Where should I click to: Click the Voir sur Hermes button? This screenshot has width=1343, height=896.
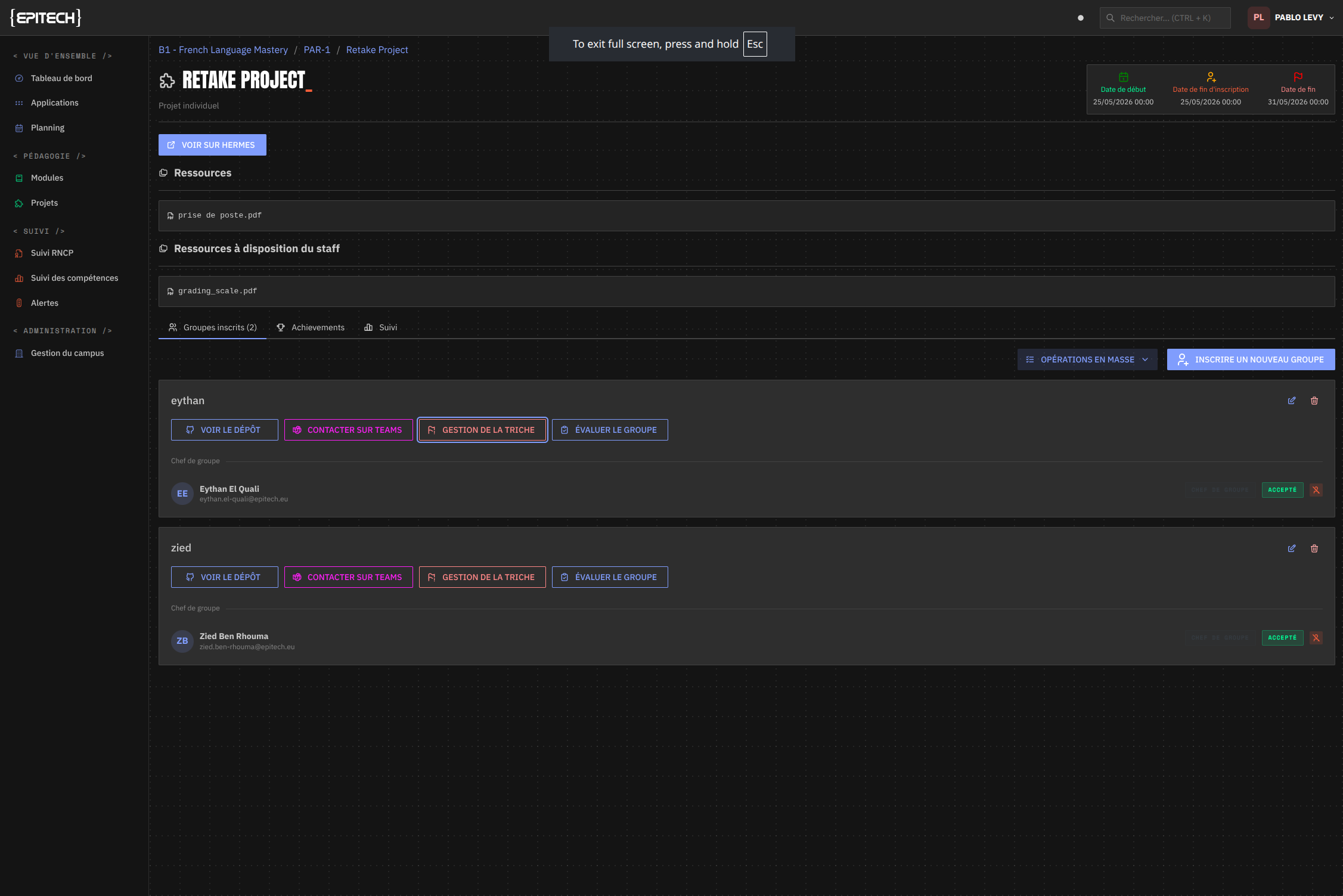(212, 145)
